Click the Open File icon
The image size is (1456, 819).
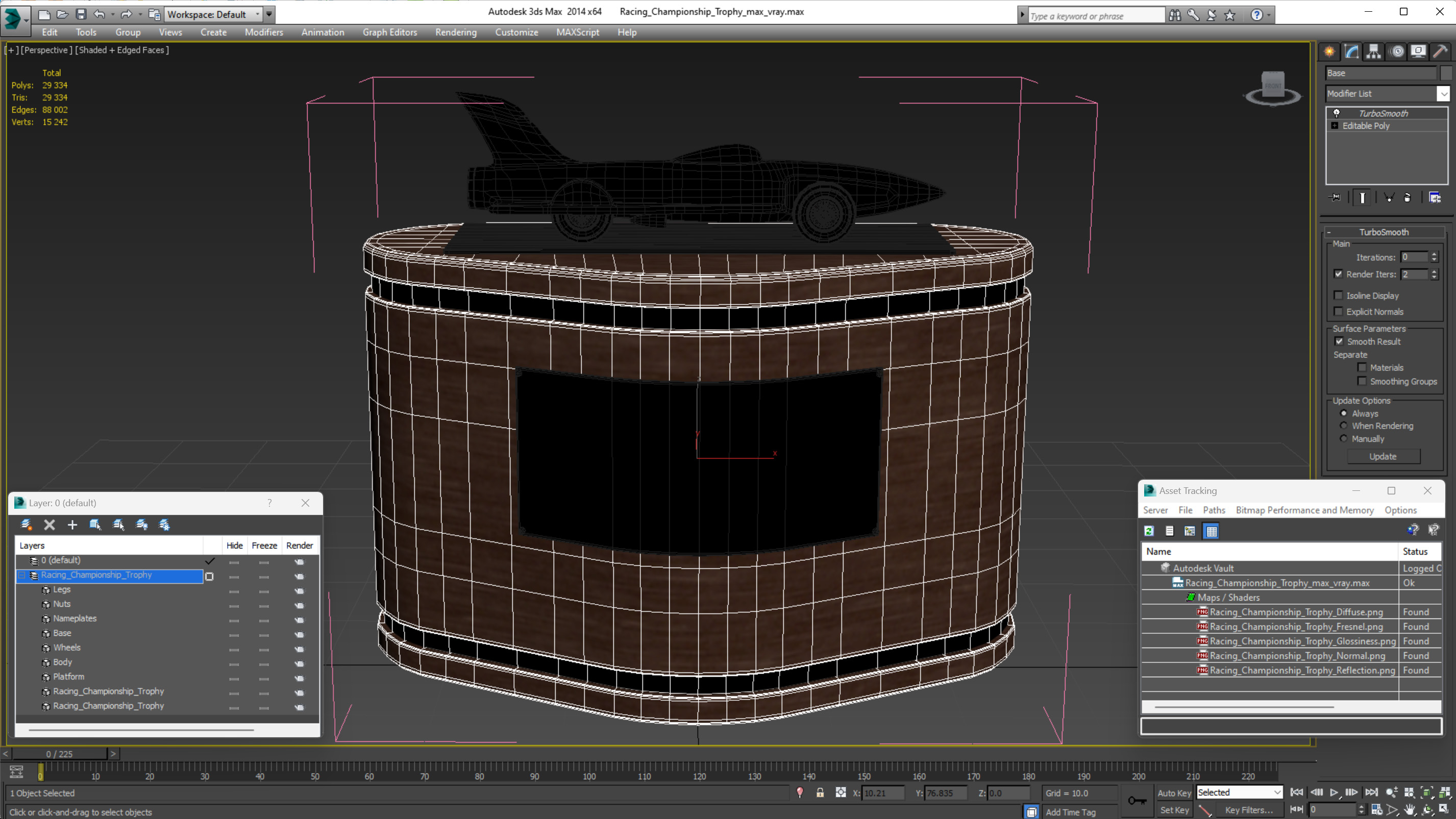[x=62, y=14]
